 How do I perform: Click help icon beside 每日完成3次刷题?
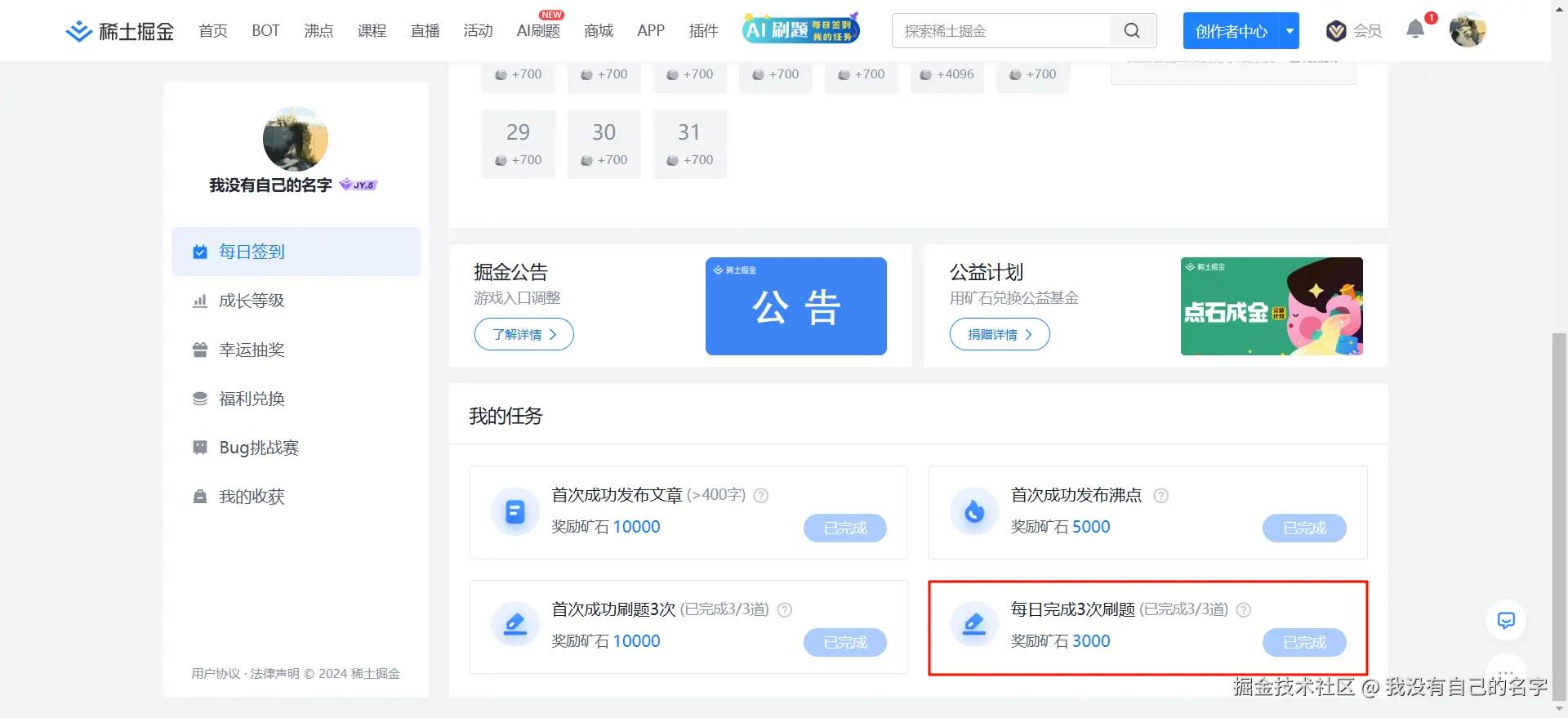pyautogui.click(x=1244, y=610)
